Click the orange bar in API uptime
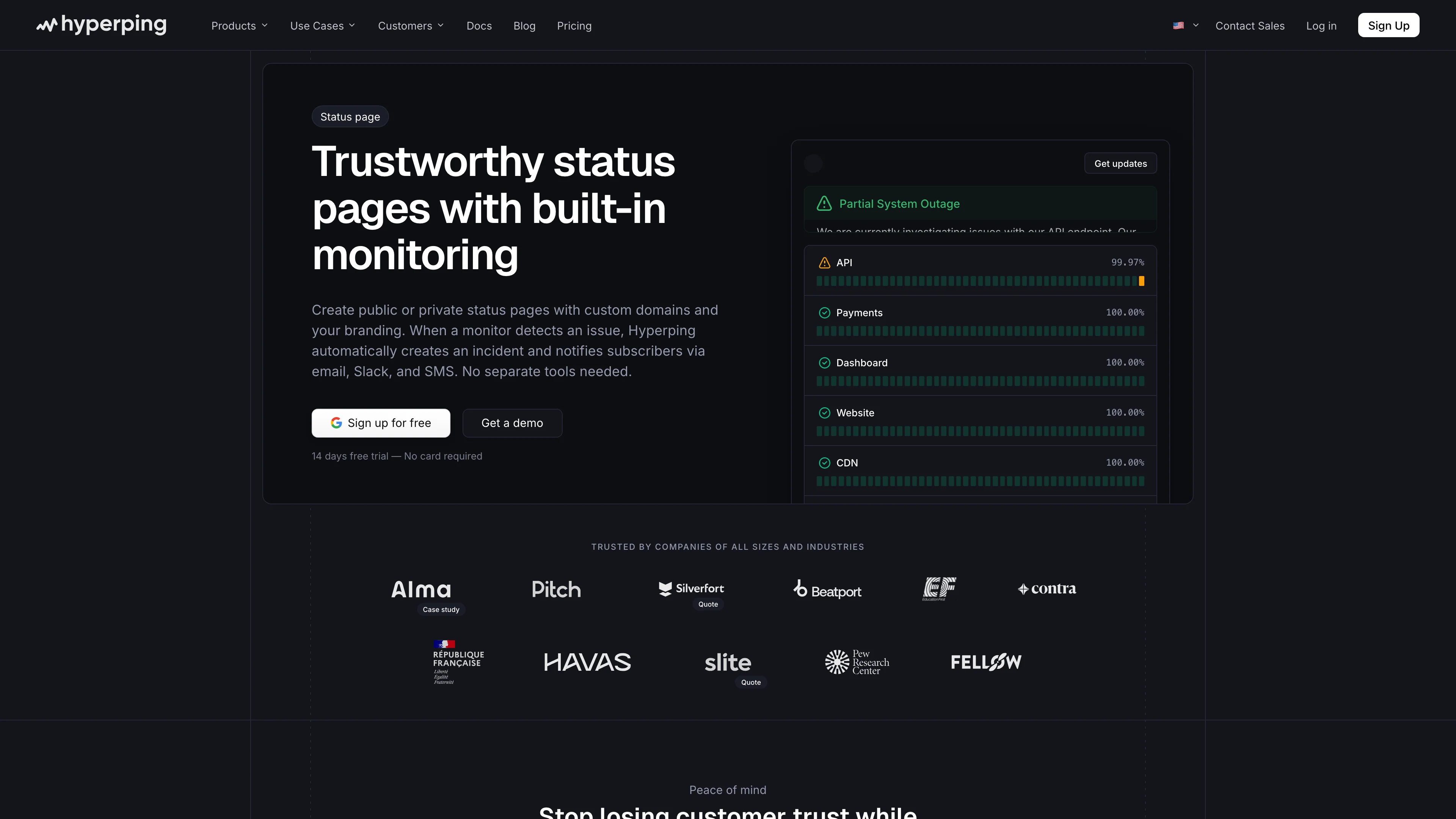The width and height of the screenshot is (1456, 819). tap(1141, 281)
